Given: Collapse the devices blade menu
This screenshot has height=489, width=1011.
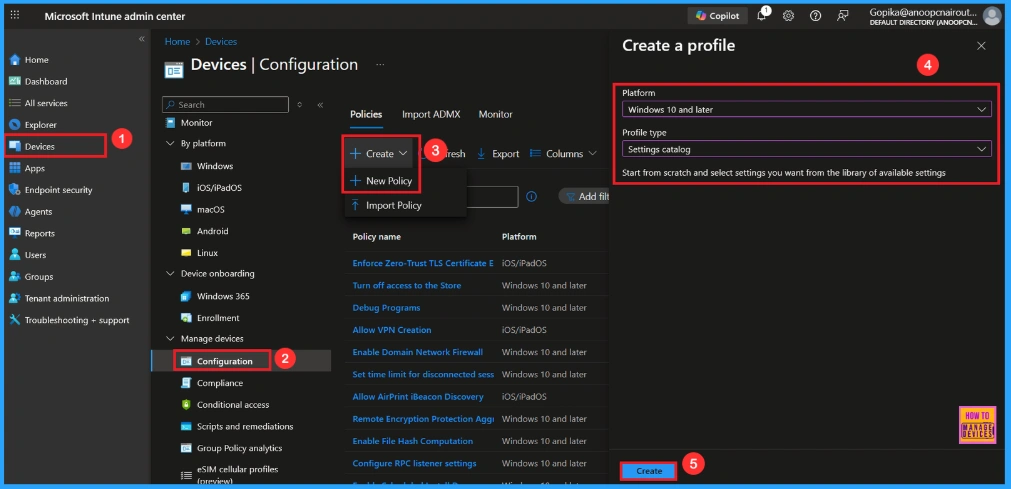Looking at the screenshot, I should 320,105.
